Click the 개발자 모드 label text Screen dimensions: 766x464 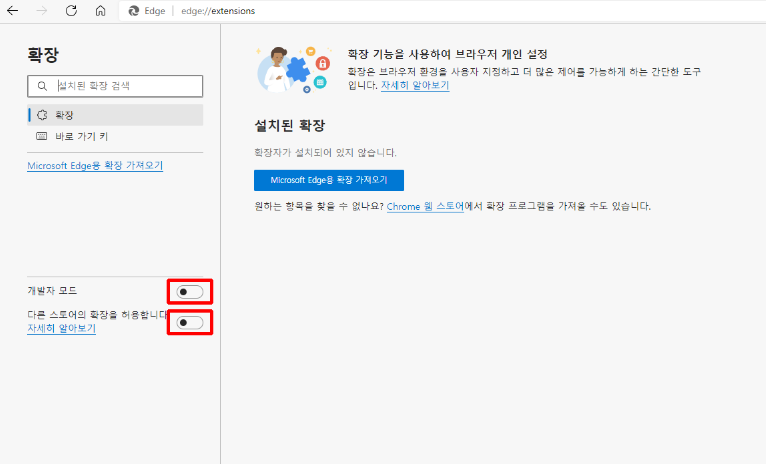[52, 291]
